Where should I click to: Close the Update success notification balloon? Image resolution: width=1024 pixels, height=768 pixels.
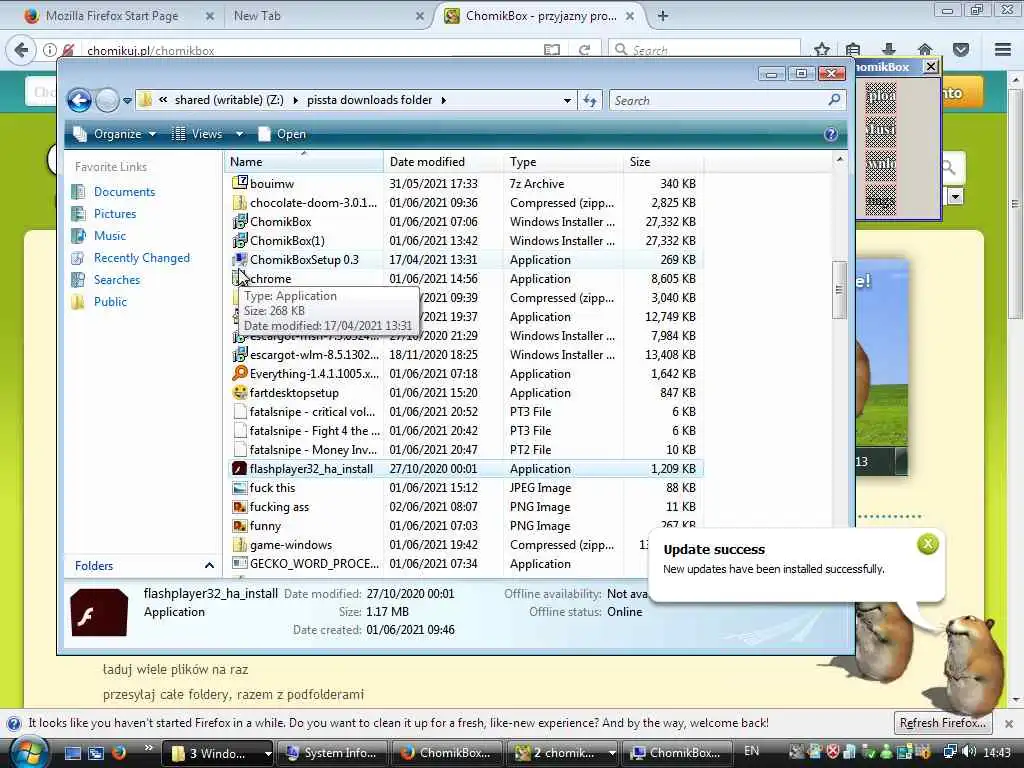point(927,544)
